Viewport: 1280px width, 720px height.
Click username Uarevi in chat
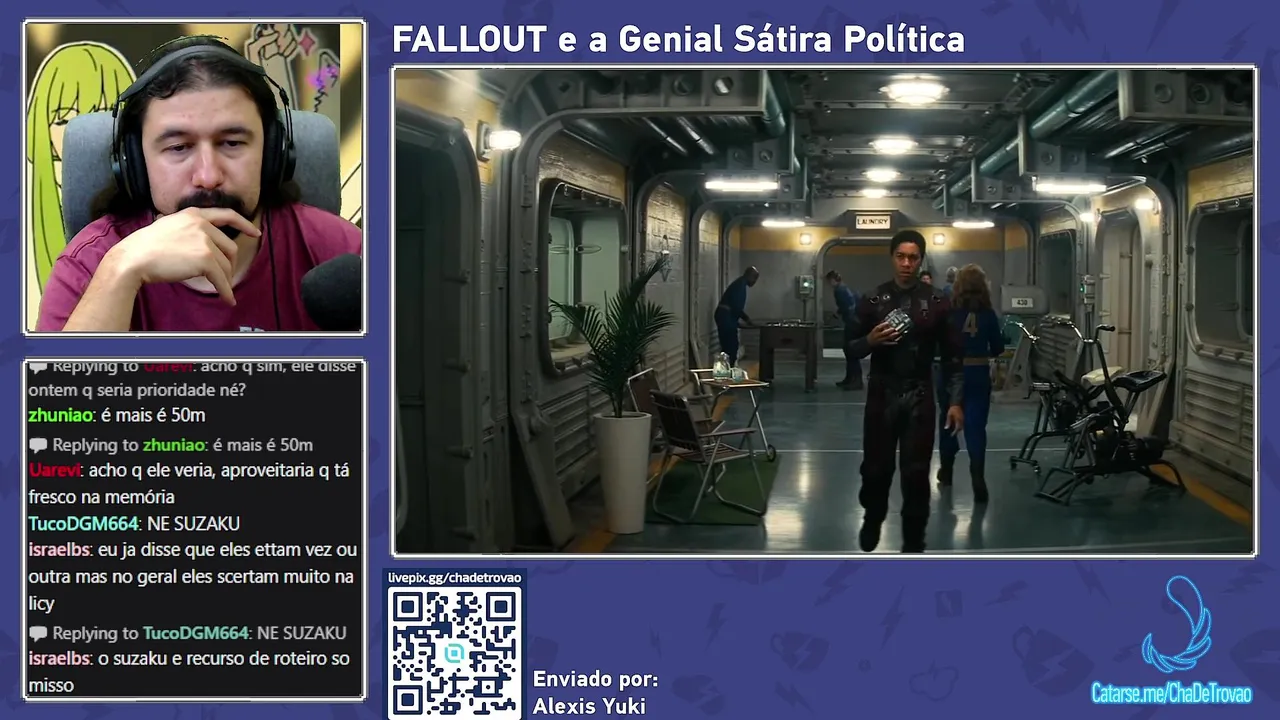[54, 470]
